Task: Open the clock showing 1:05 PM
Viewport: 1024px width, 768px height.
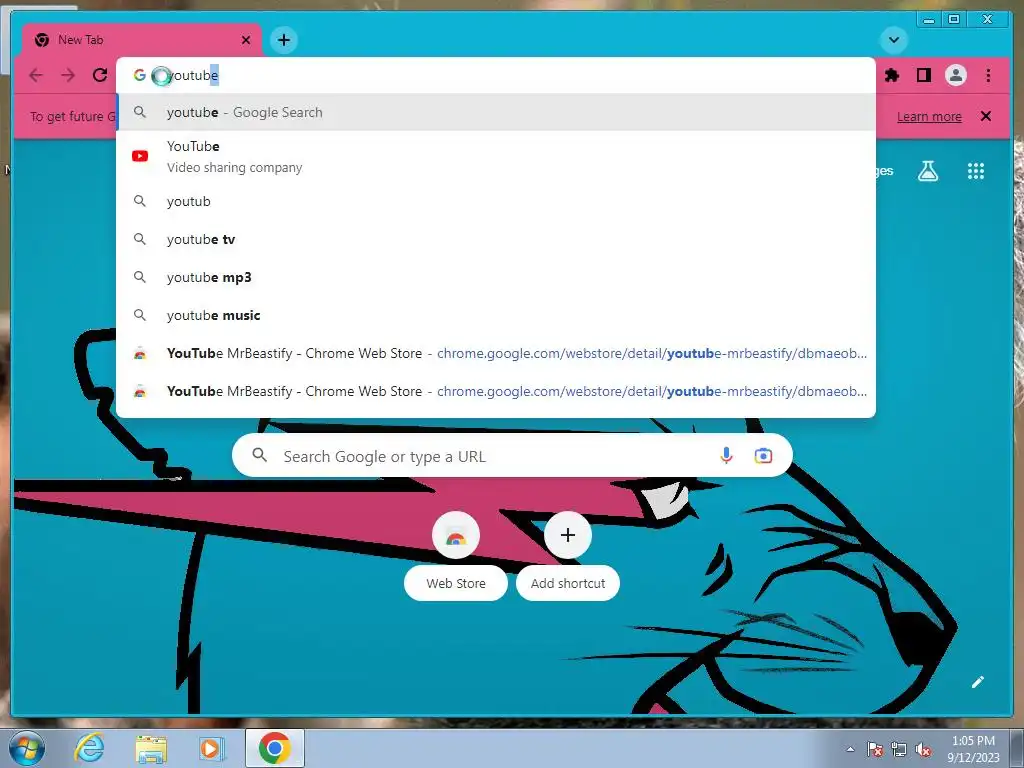Action: (973, 749)
